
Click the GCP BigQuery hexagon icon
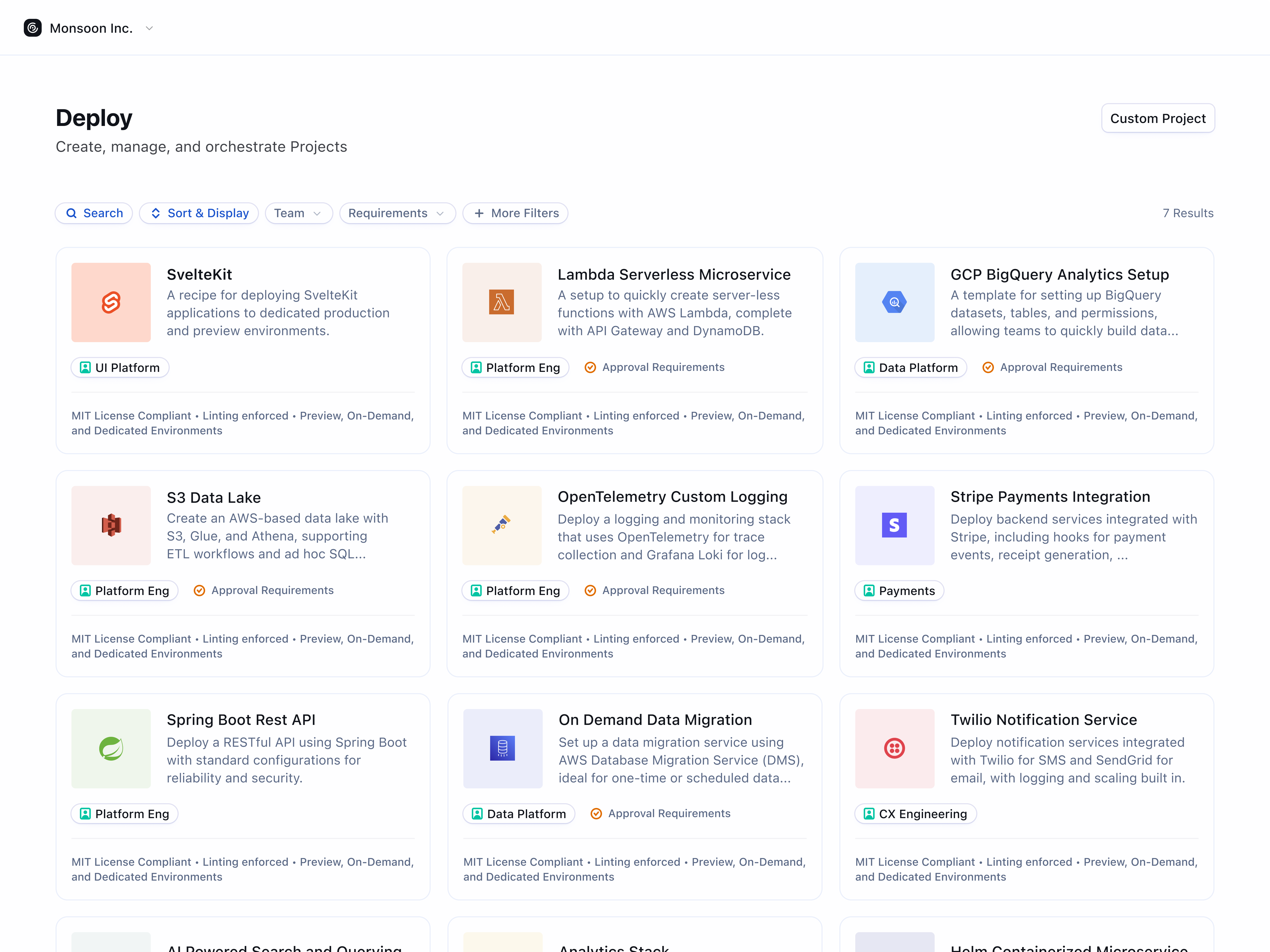coord(894,302)
